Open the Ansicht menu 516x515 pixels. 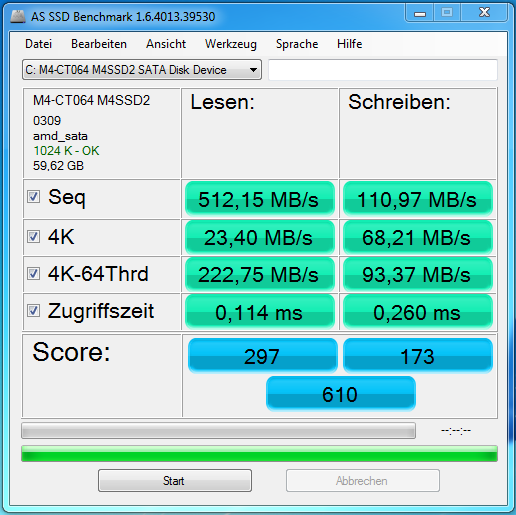point(166,44)
